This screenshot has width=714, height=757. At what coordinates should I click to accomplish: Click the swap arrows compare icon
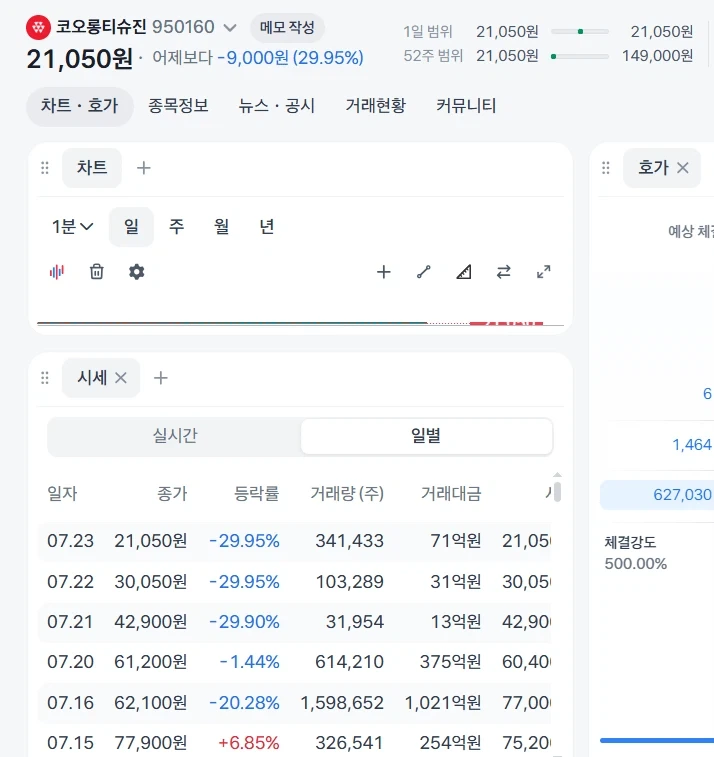pyautogui.click(x=504, y=272)
